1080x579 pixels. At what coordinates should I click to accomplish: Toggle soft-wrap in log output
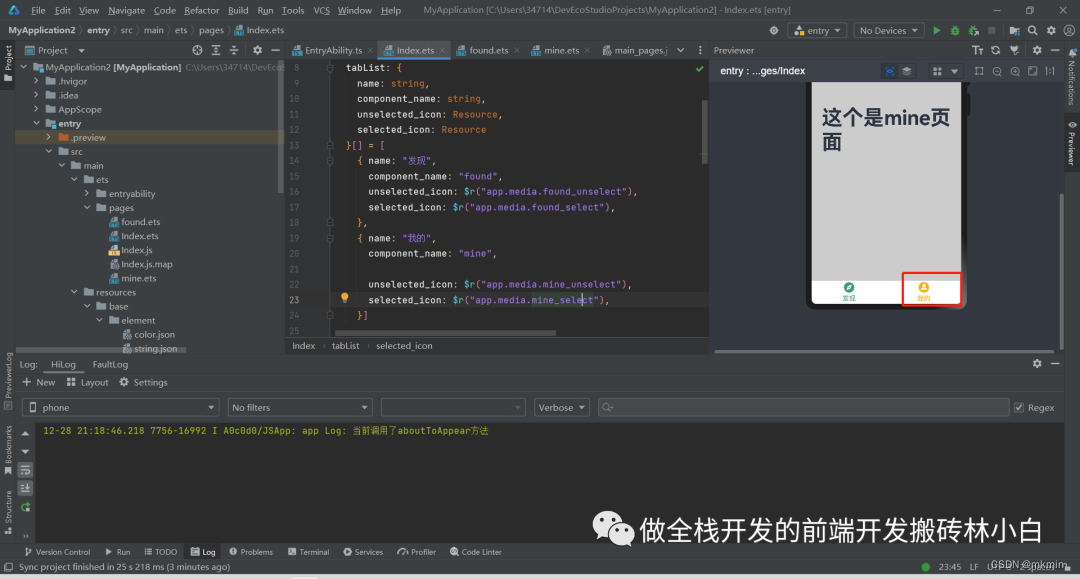(25, 470)
